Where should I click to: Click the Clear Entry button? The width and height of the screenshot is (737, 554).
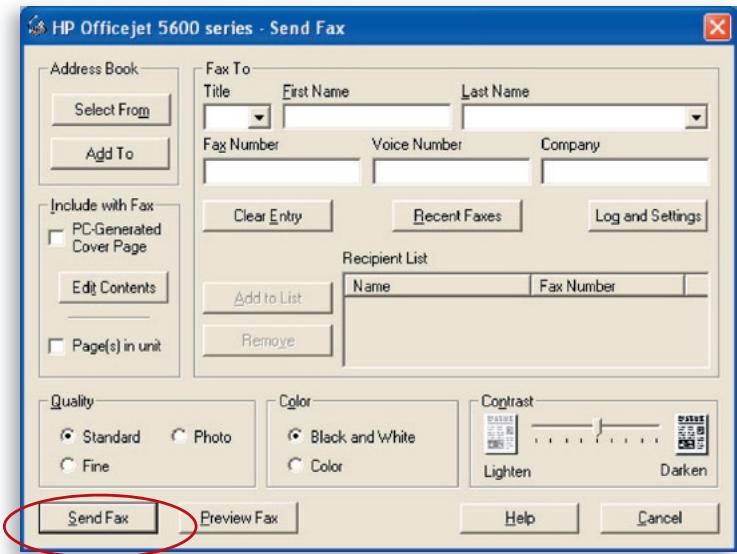click(268, 216)
